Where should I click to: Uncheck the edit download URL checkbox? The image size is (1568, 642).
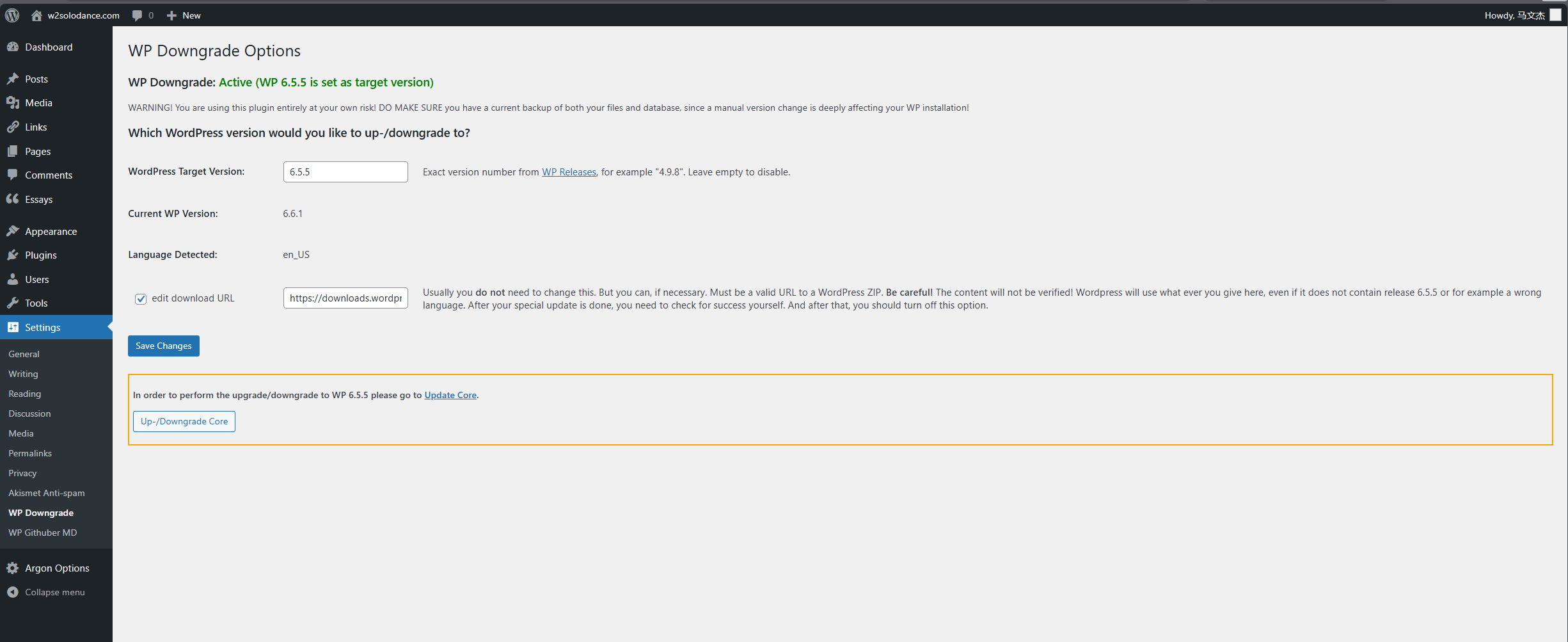[x=141, y=299]
